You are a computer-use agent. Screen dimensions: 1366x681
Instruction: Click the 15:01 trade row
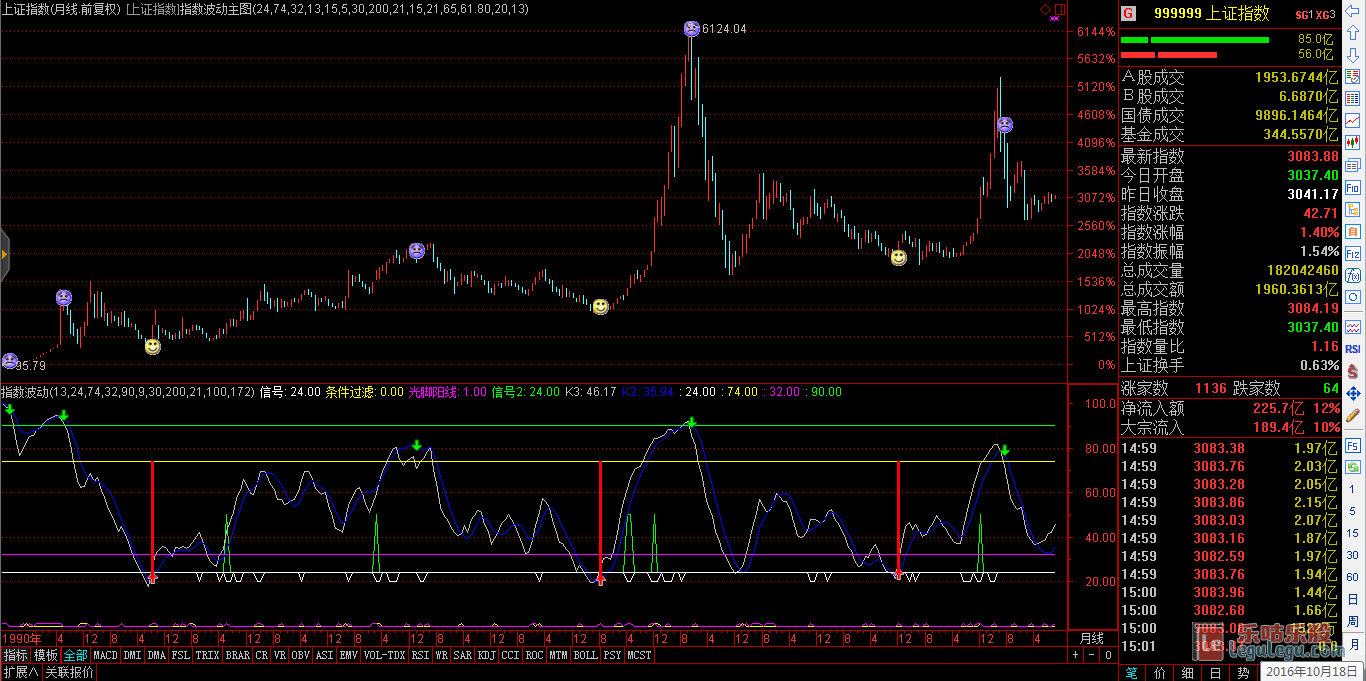[1229, 646]
